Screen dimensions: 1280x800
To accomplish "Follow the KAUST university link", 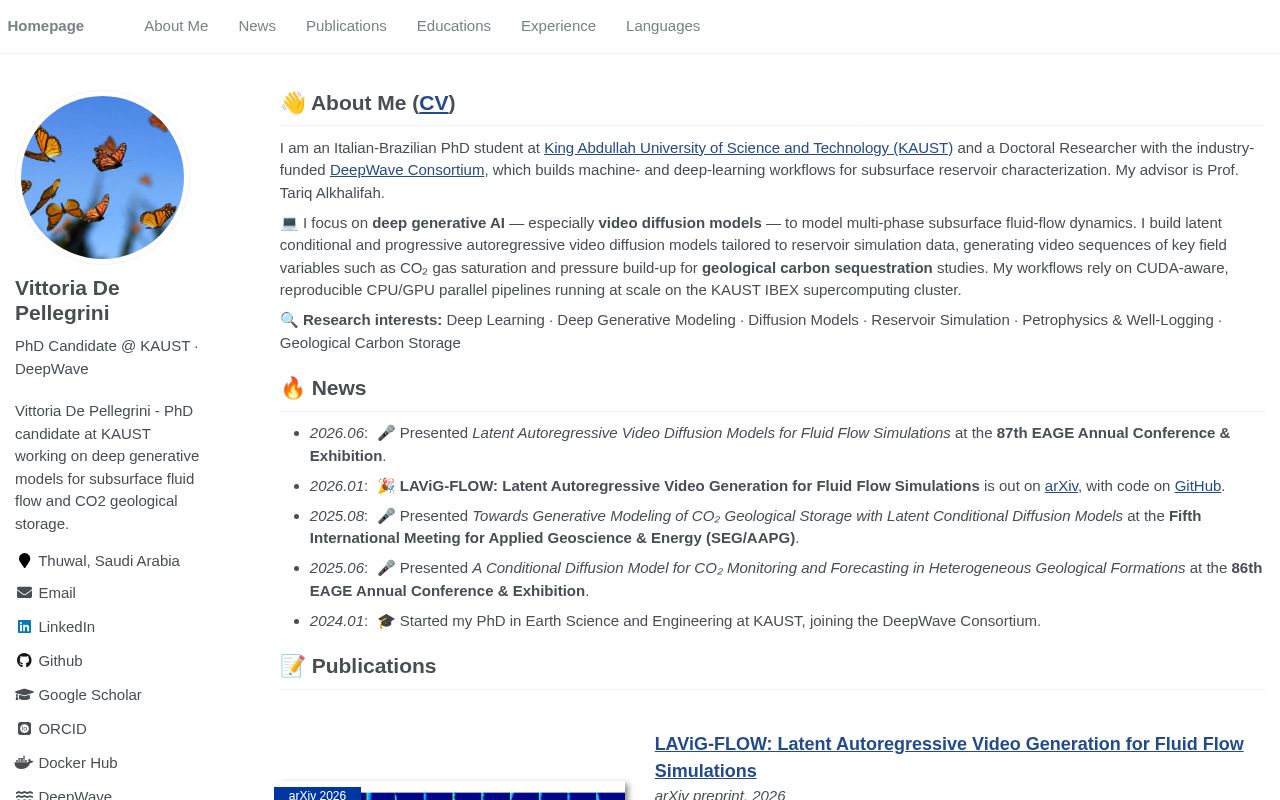I will 748,148.
